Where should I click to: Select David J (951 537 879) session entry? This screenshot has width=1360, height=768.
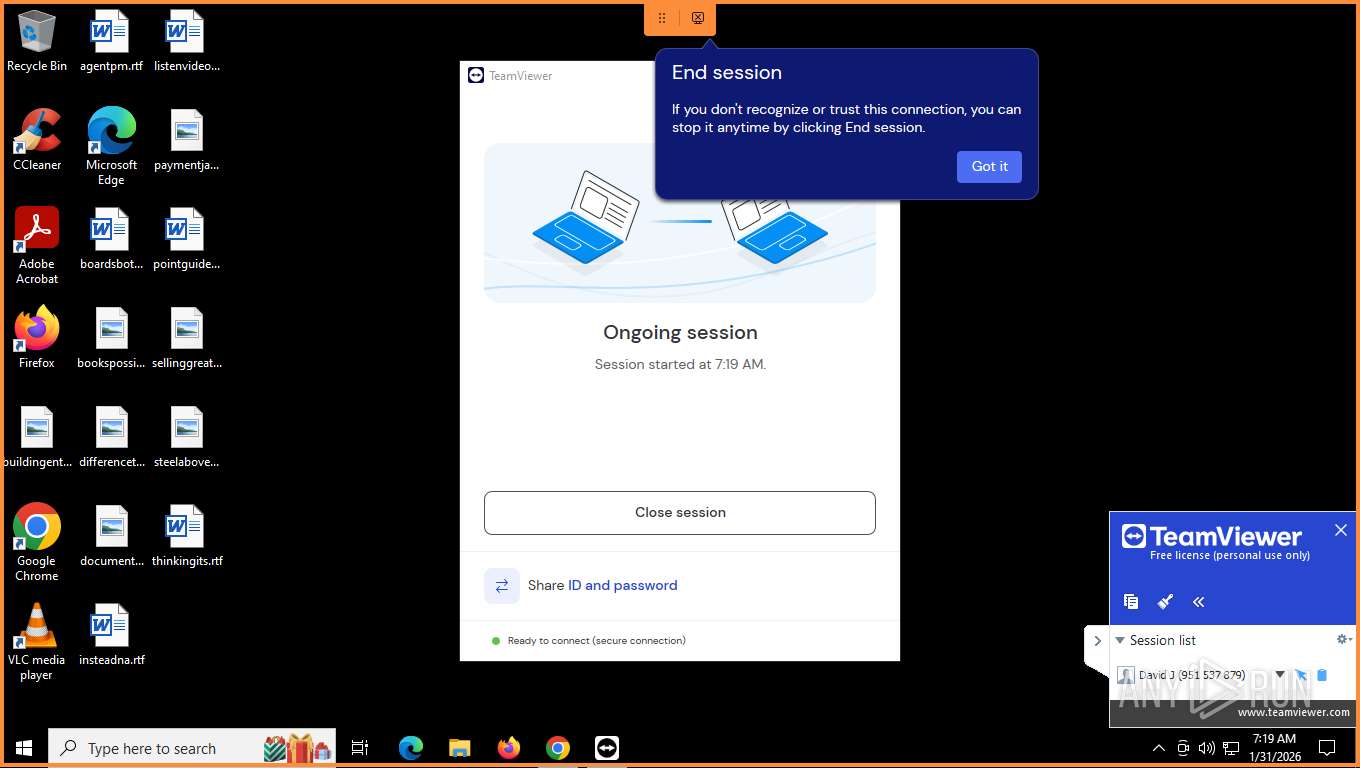point(1192,675)
